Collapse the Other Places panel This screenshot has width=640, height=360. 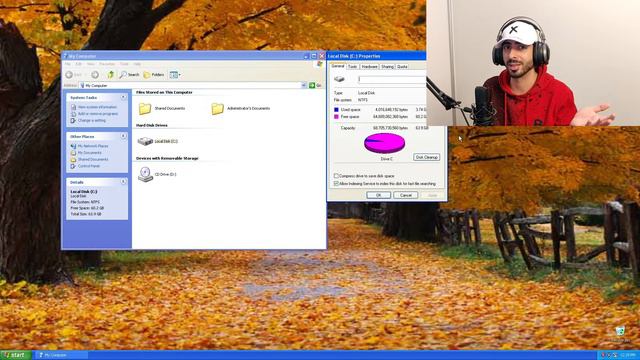click(123, 136)
